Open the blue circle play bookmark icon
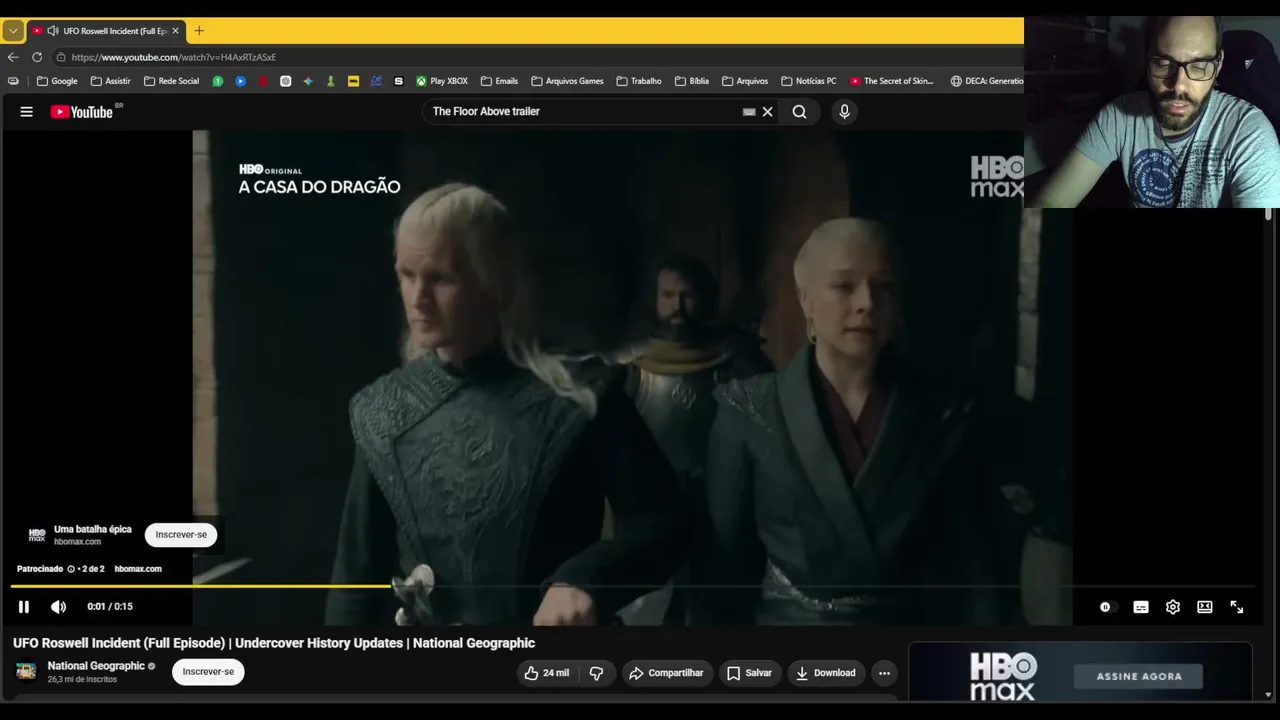 tap(241, 81)
